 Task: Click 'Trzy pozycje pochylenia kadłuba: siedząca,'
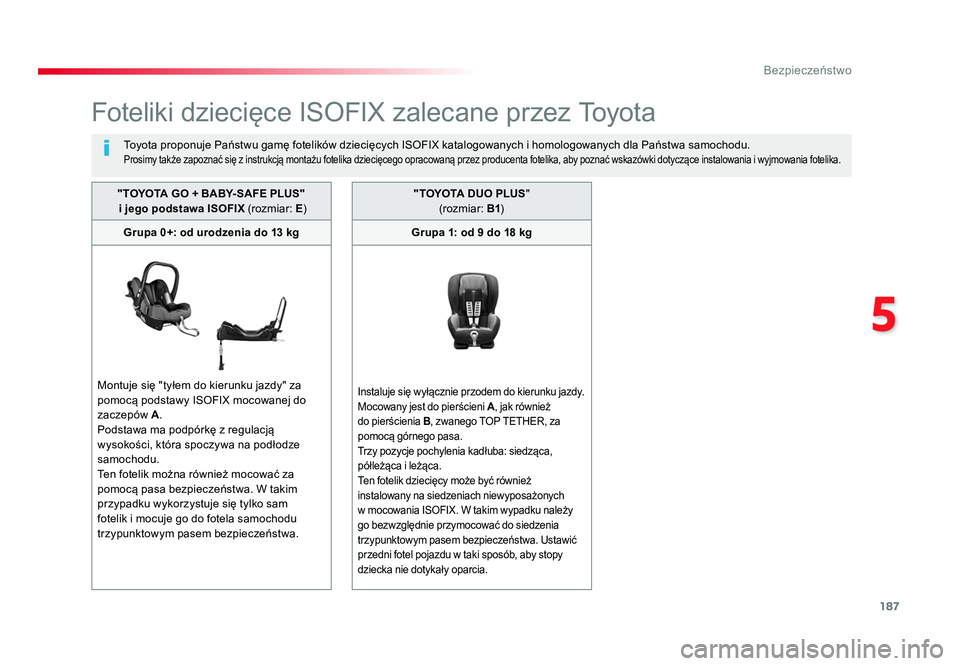click(x=455, y=451)
